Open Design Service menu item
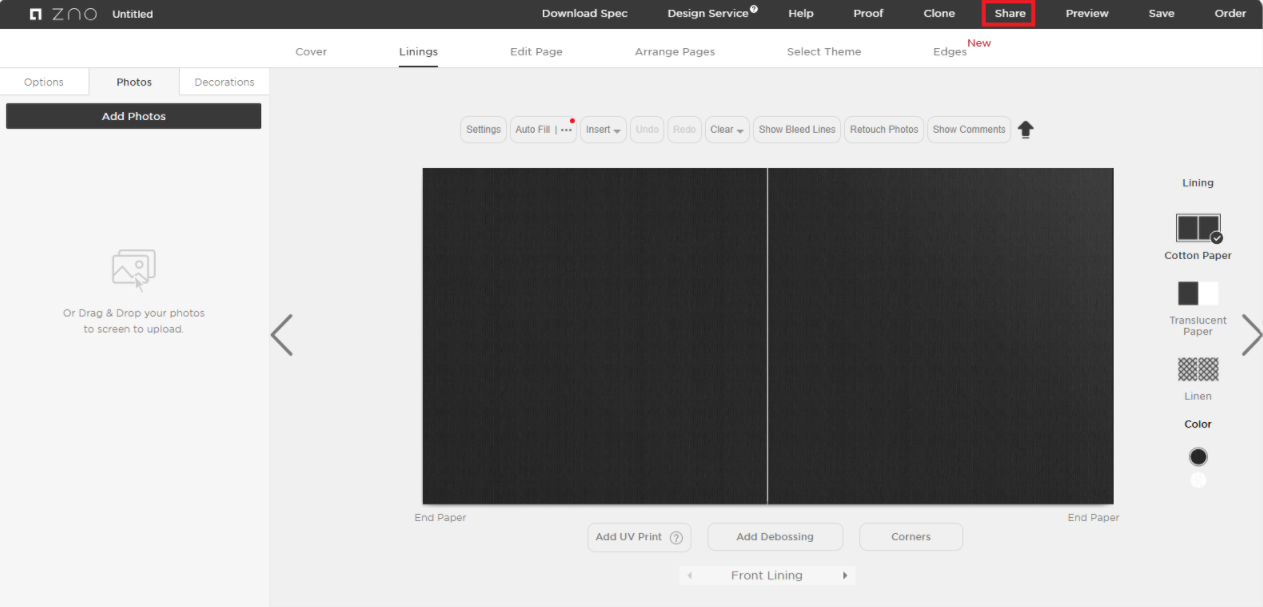1263x607 pixels. [708, 14]
